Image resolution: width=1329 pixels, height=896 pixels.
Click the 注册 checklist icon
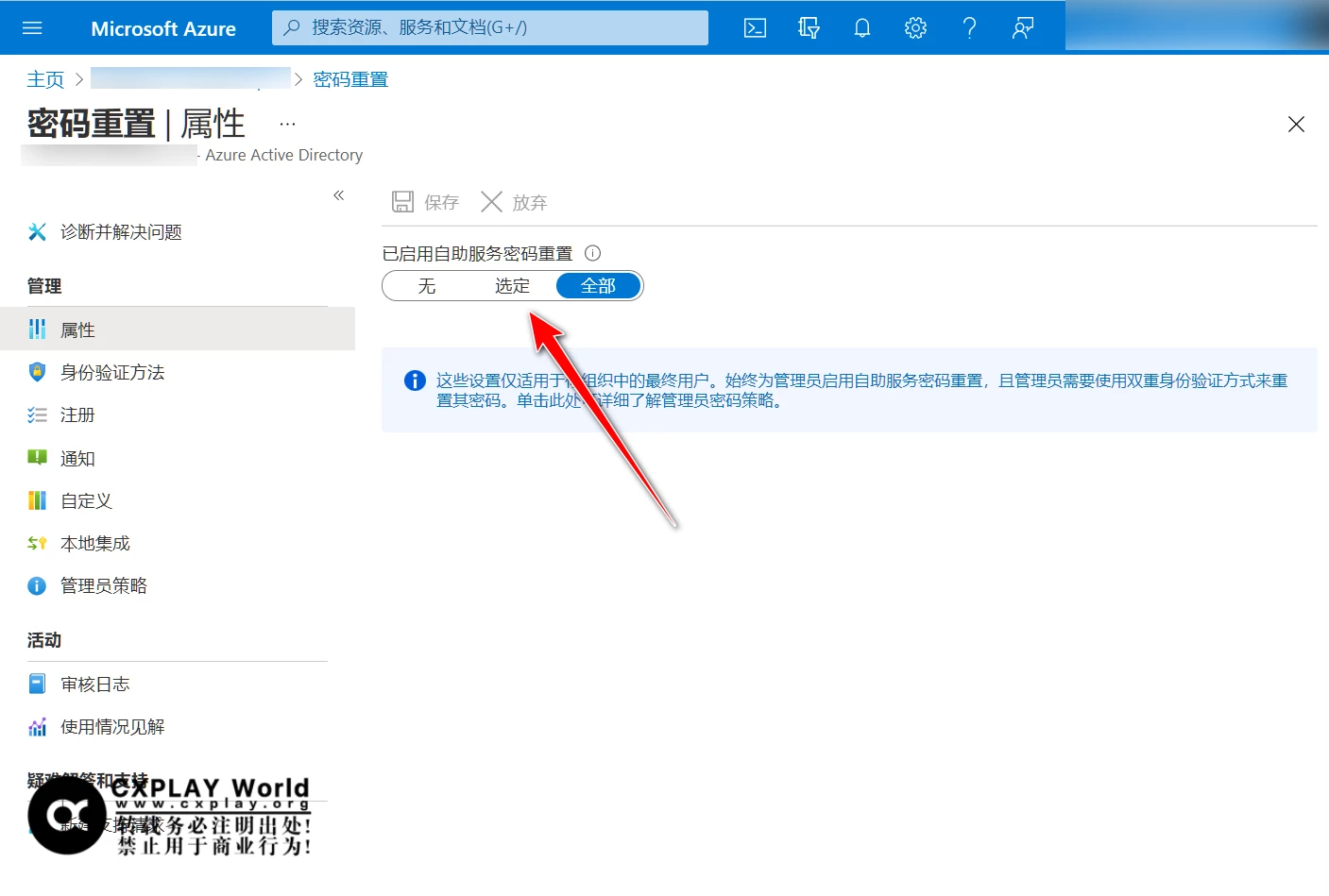(37, 414)
